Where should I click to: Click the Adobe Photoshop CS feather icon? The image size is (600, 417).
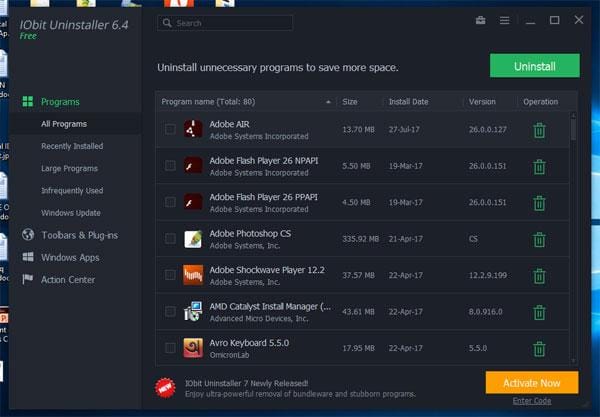193,239
